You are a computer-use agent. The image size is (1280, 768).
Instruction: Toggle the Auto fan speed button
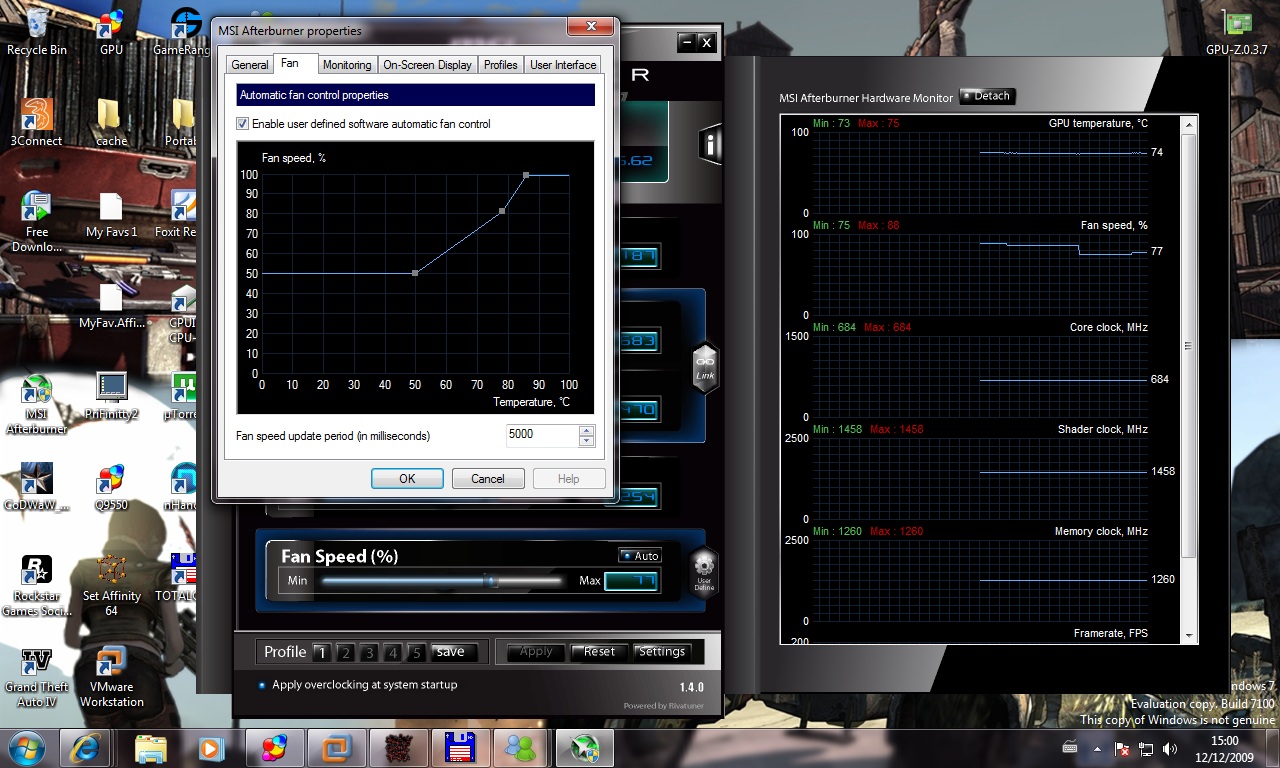(x=640, y=556)
